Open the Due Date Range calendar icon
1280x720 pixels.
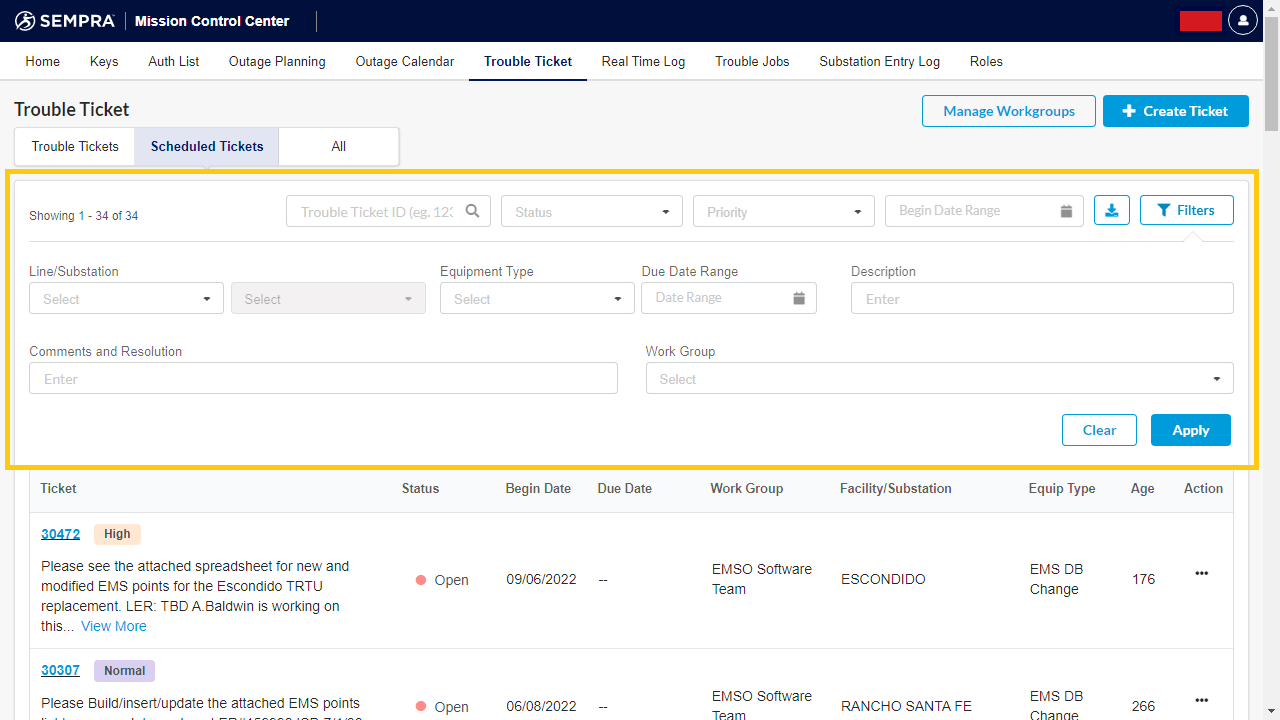click(x=799, y=298)
